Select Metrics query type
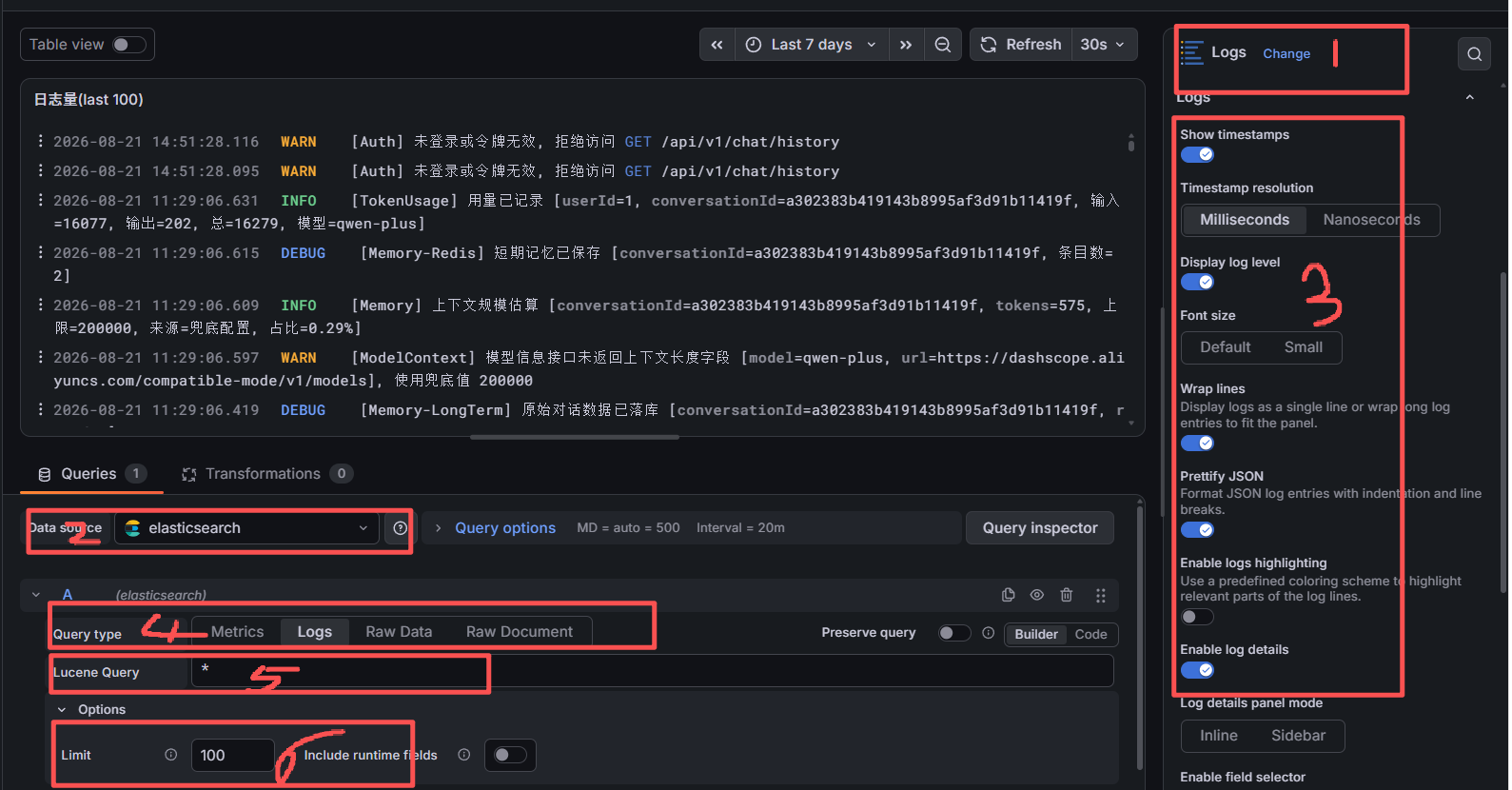Viewport: 1512px width, 790px height. [238, 632]
